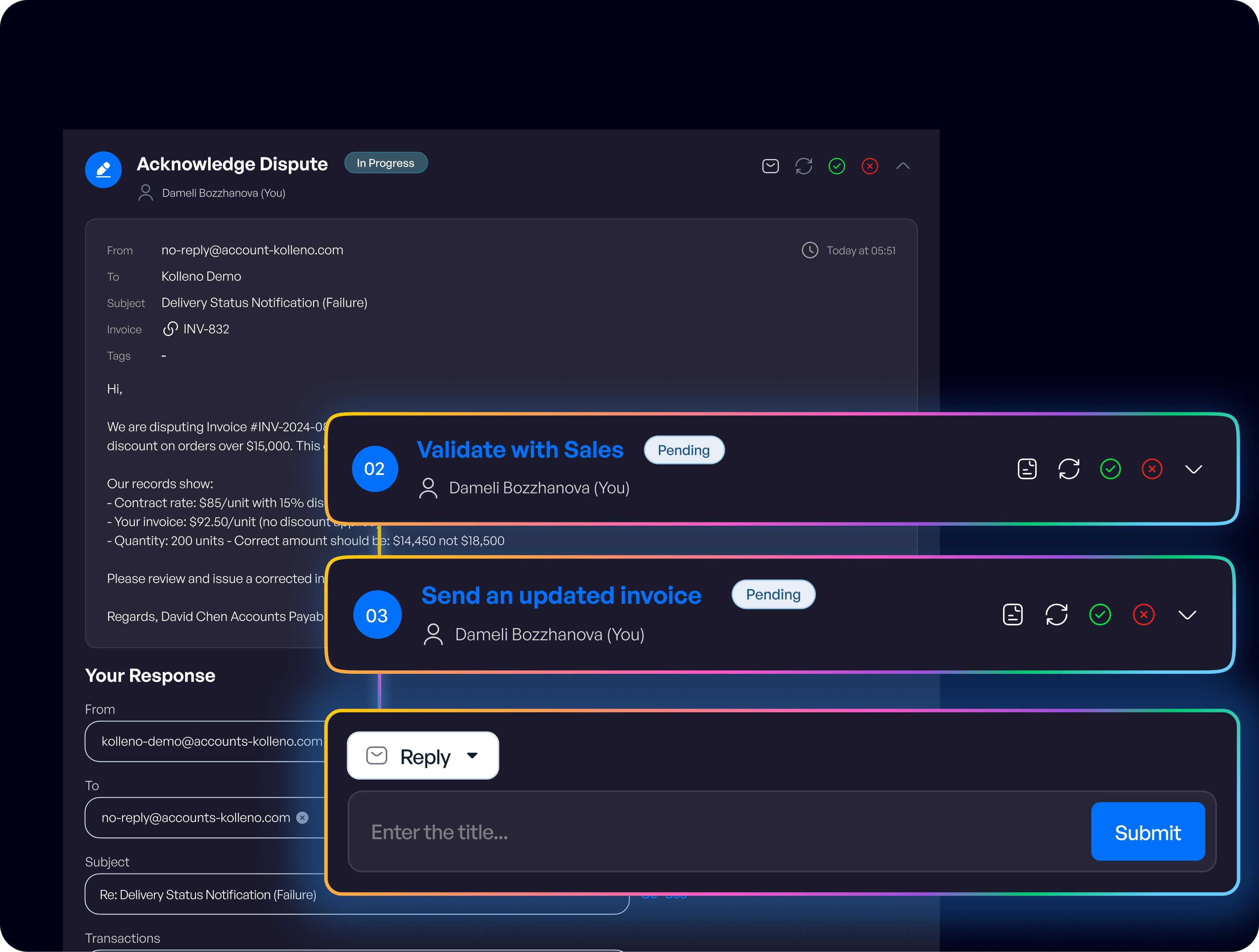Click the Pending badge on Send an updated invoice
The width and height of the screenshot is (1259, 952).
(x=773, y=594)
